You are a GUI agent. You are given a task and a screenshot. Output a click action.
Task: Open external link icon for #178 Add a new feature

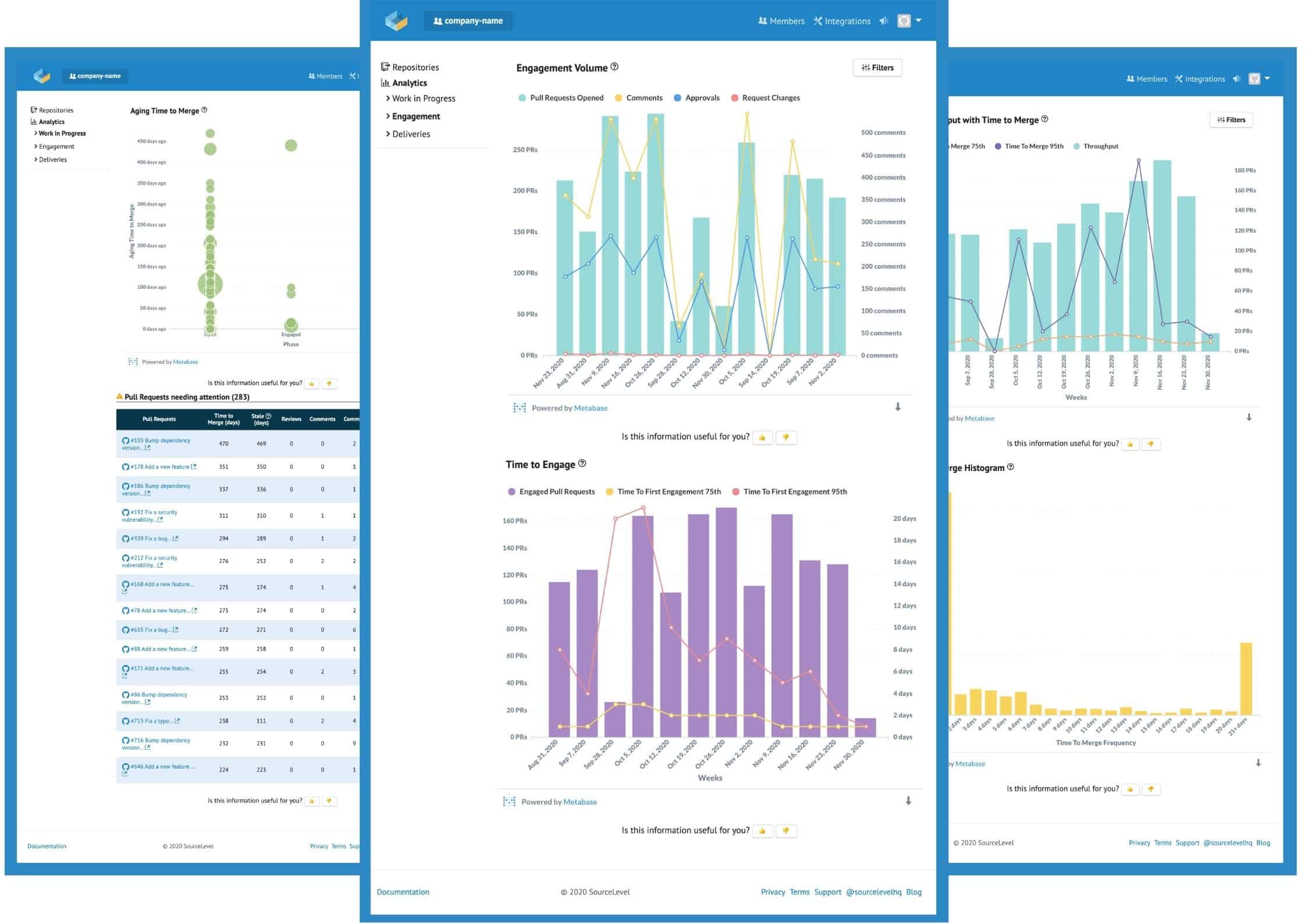pos(194,466)
